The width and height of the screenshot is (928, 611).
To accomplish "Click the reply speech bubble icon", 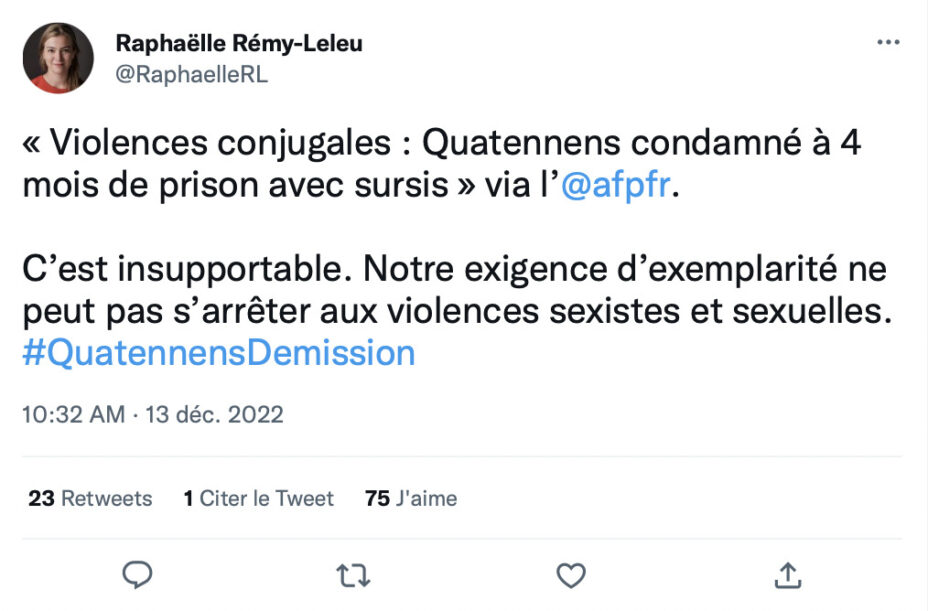I will click(x=137, y=574).
